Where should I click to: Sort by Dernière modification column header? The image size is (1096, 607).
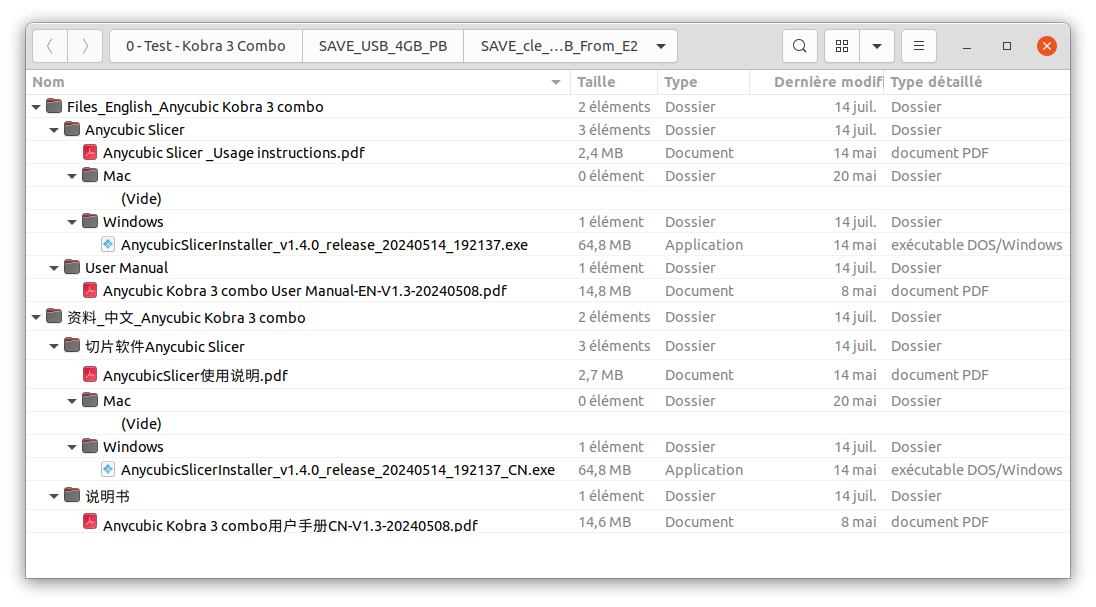[x=816, y=82]
